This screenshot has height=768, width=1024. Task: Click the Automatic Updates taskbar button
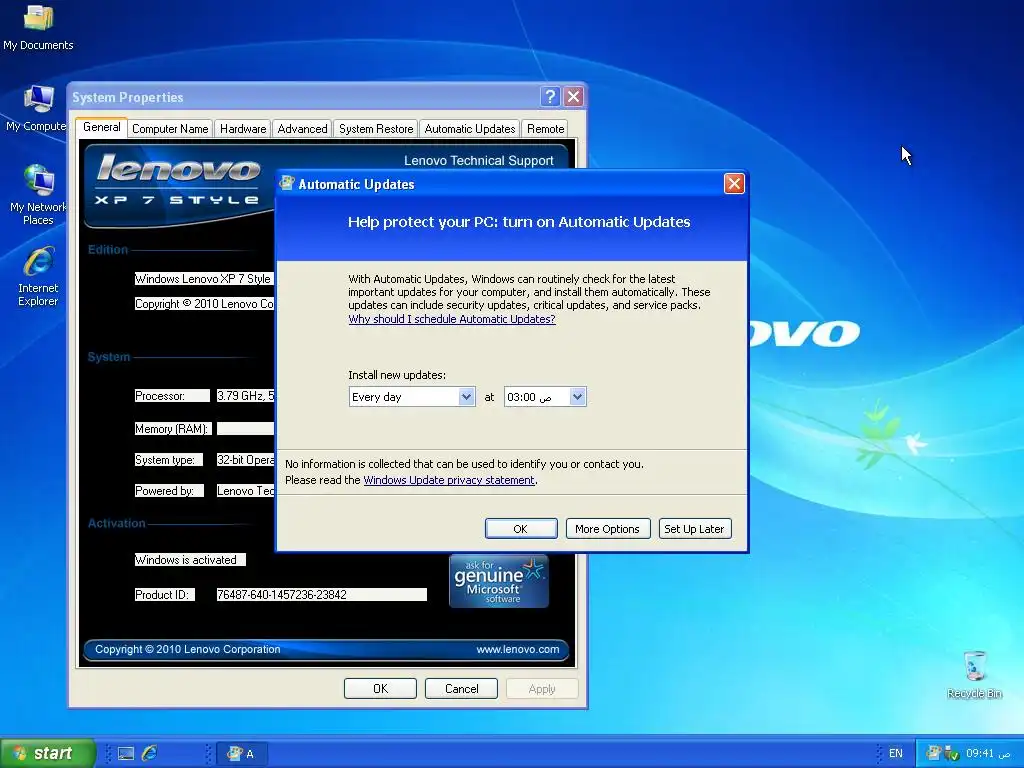[240, 754]
